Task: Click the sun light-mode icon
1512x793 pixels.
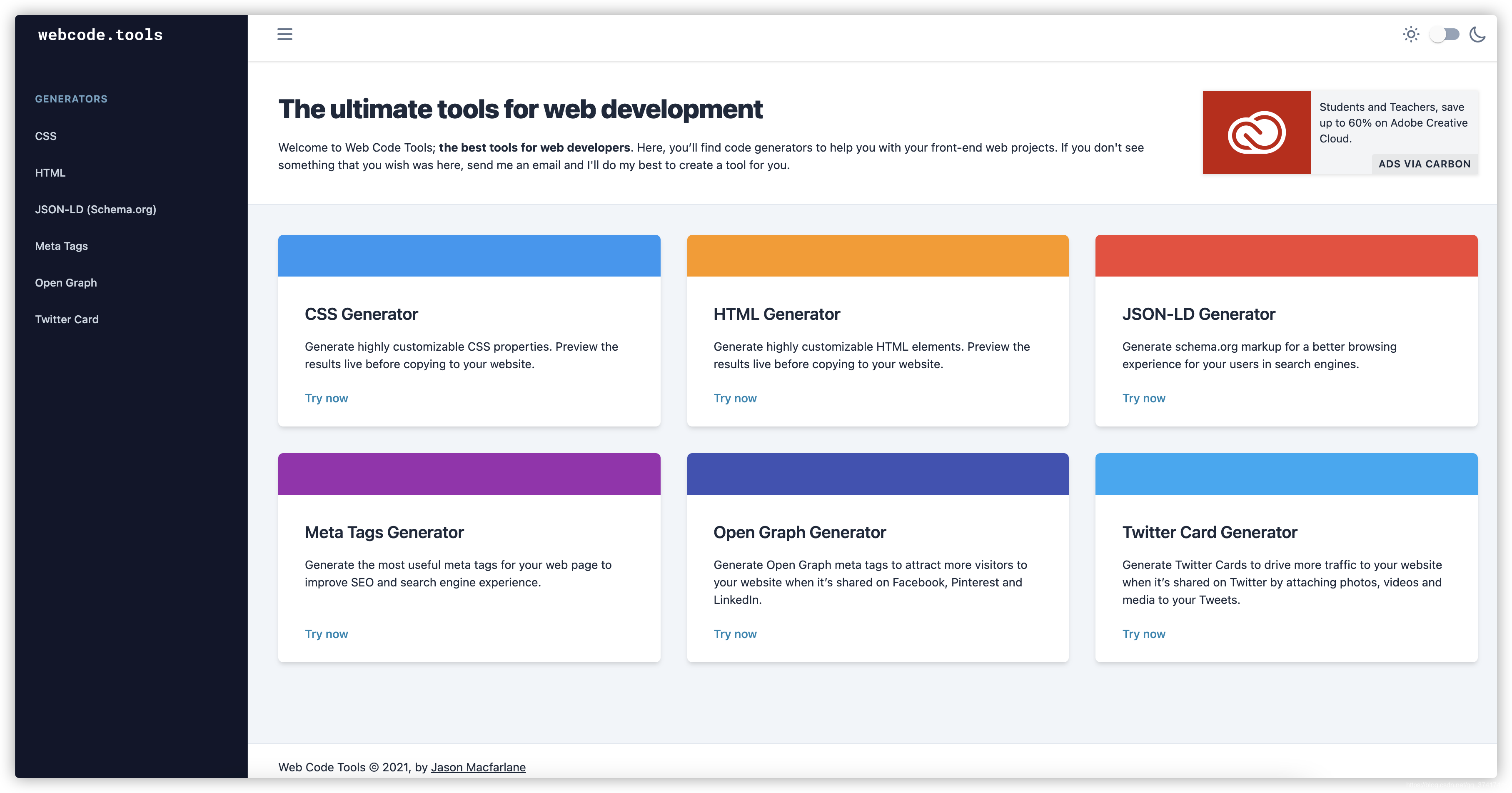Action: coord(1411,34)
